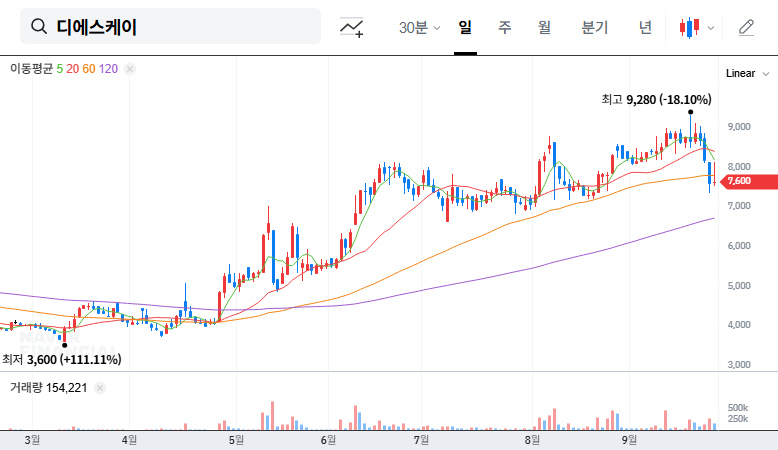
Task: Expand the 30분 interval dropdown
Action: [419, 27]
